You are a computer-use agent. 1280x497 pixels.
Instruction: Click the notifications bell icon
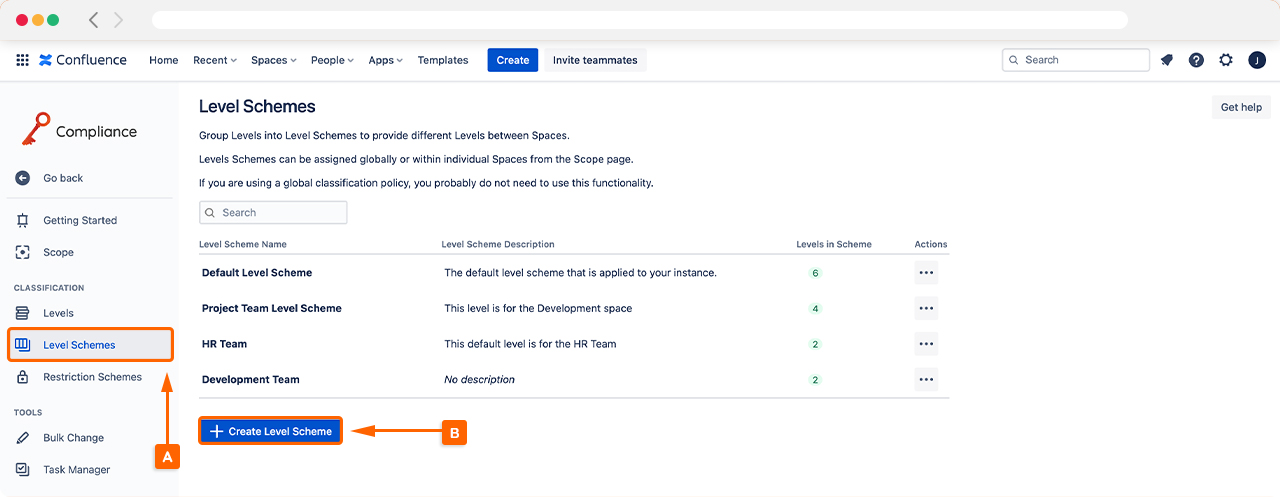tap(1166, 60)
